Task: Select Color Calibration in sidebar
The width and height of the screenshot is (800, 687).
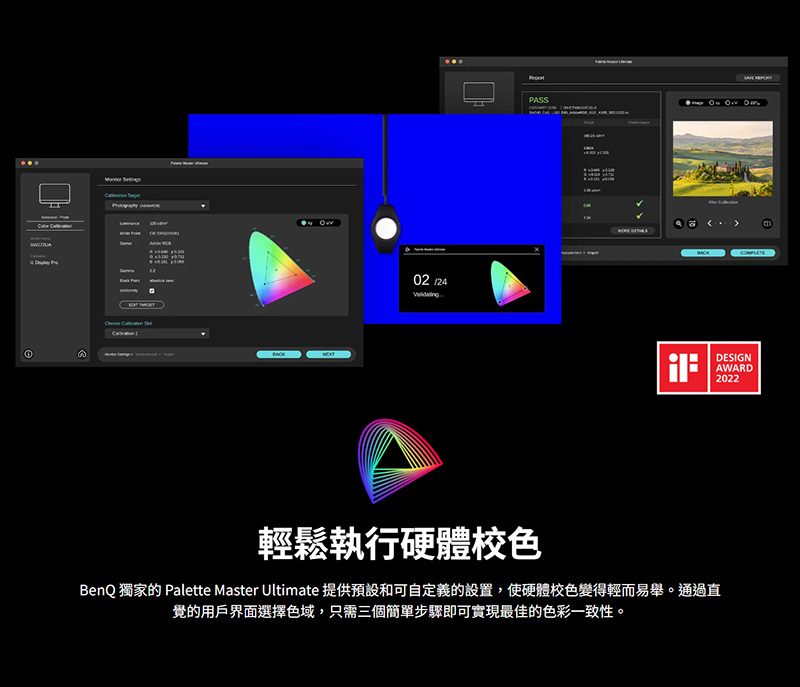Action: [55, 226]
